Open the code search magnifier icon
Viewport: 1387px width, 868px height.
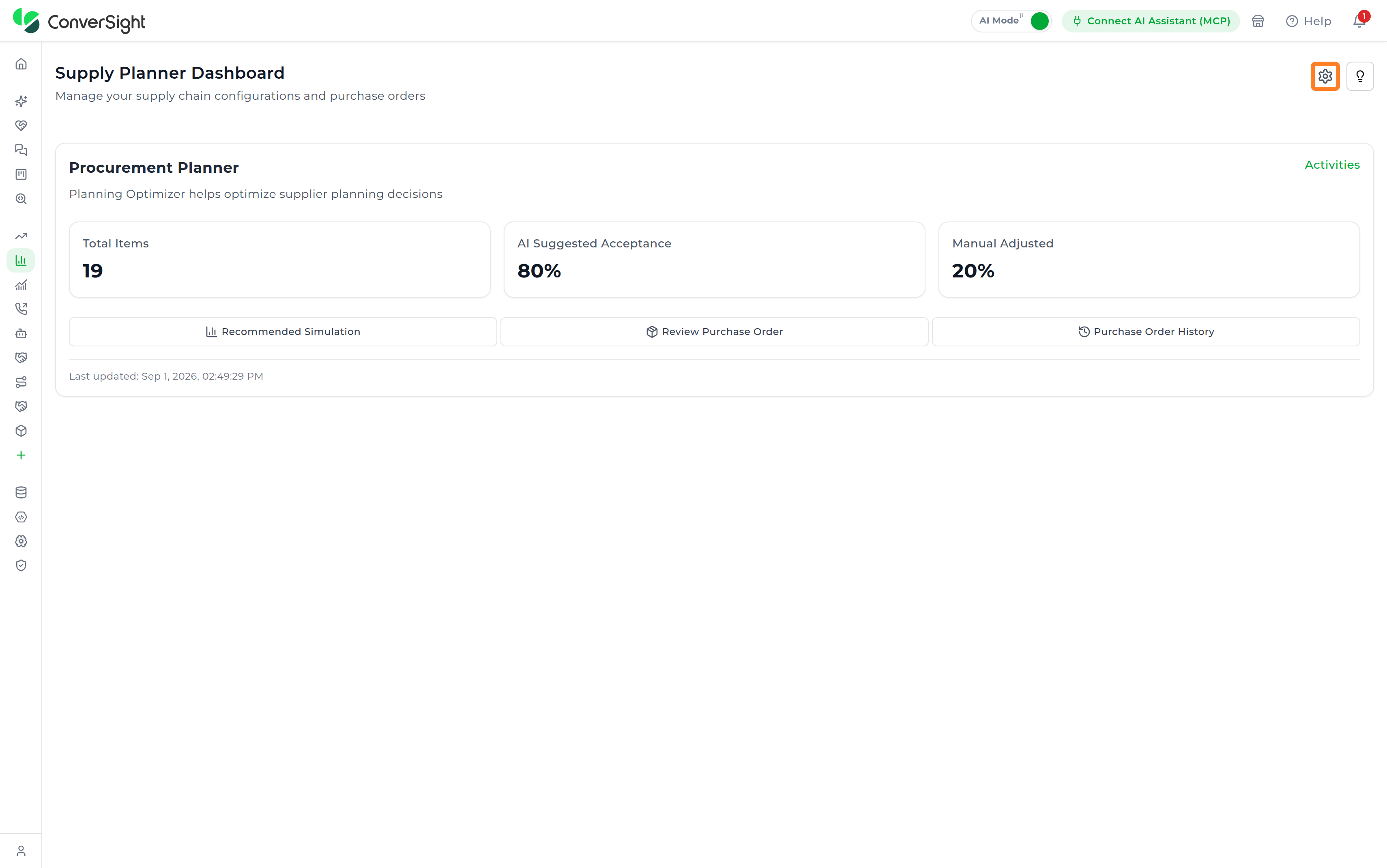coord(21,199)
